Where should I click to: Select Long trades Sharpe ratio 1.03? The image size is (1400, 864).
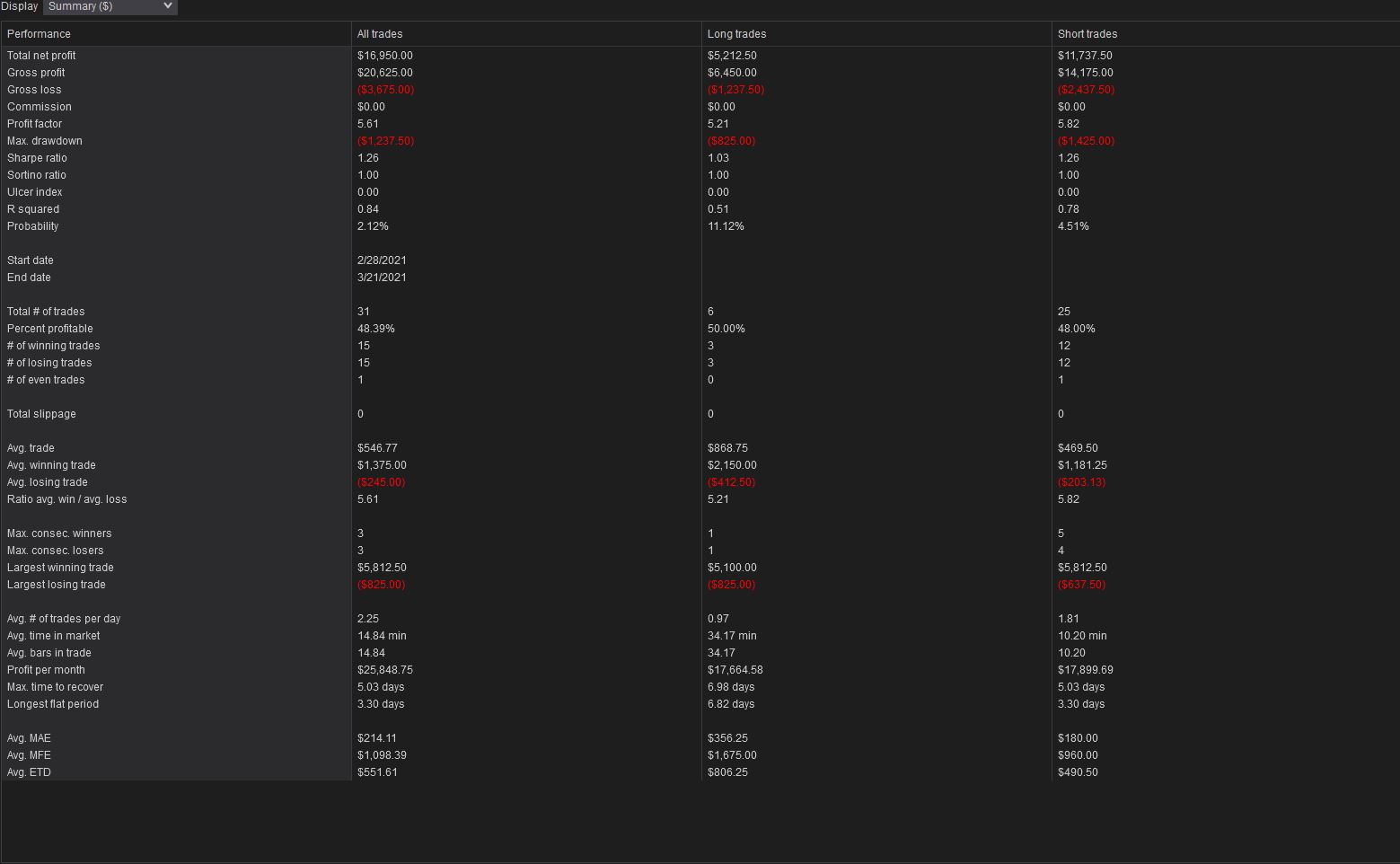tap(718, 158)
